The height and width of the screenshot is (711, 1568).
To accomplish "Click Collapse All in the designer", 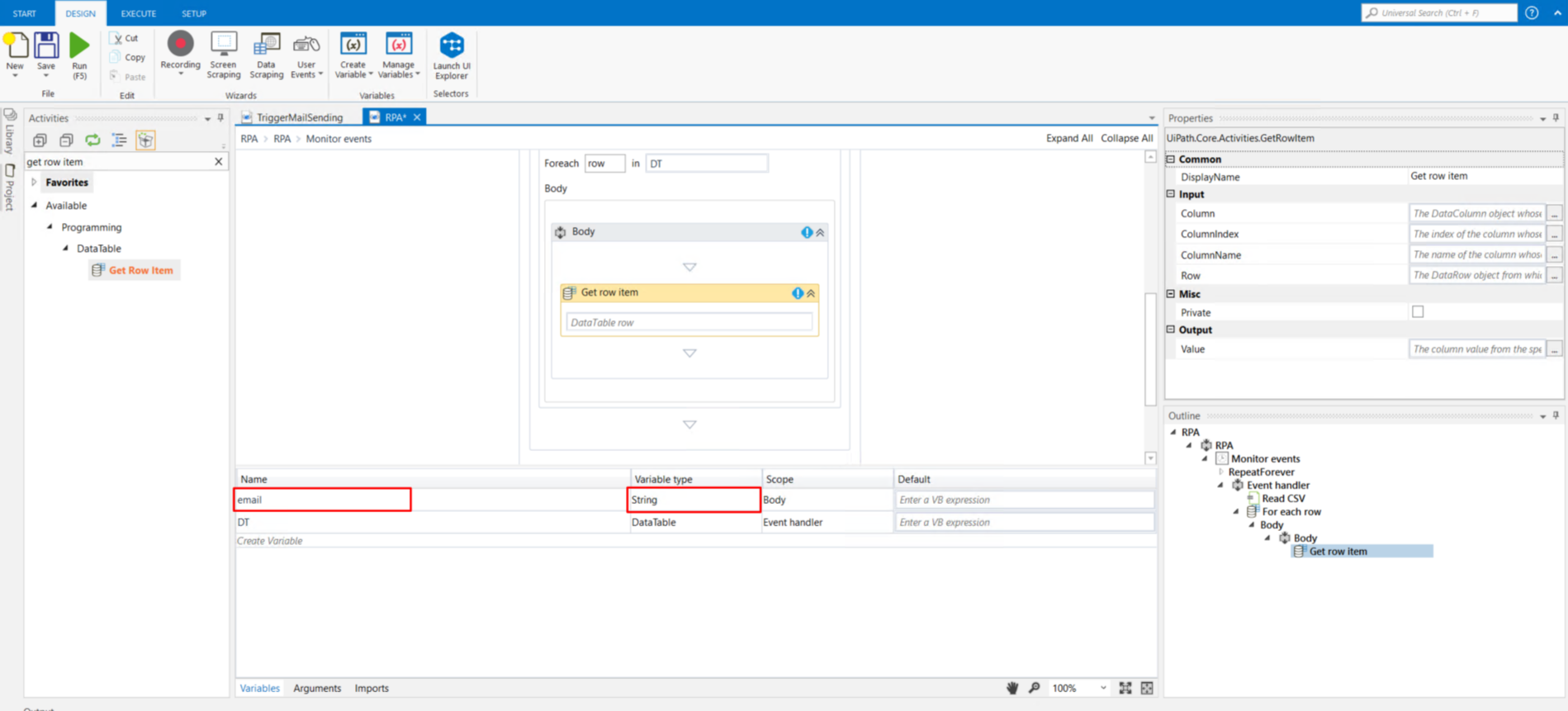I will click(x=1126, y=139).
